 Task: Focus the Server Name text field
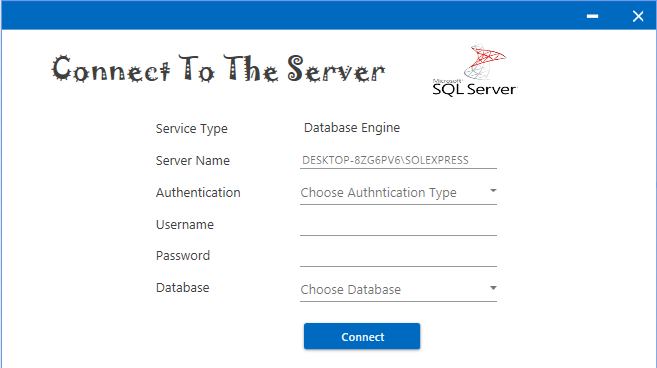[398, 160]
